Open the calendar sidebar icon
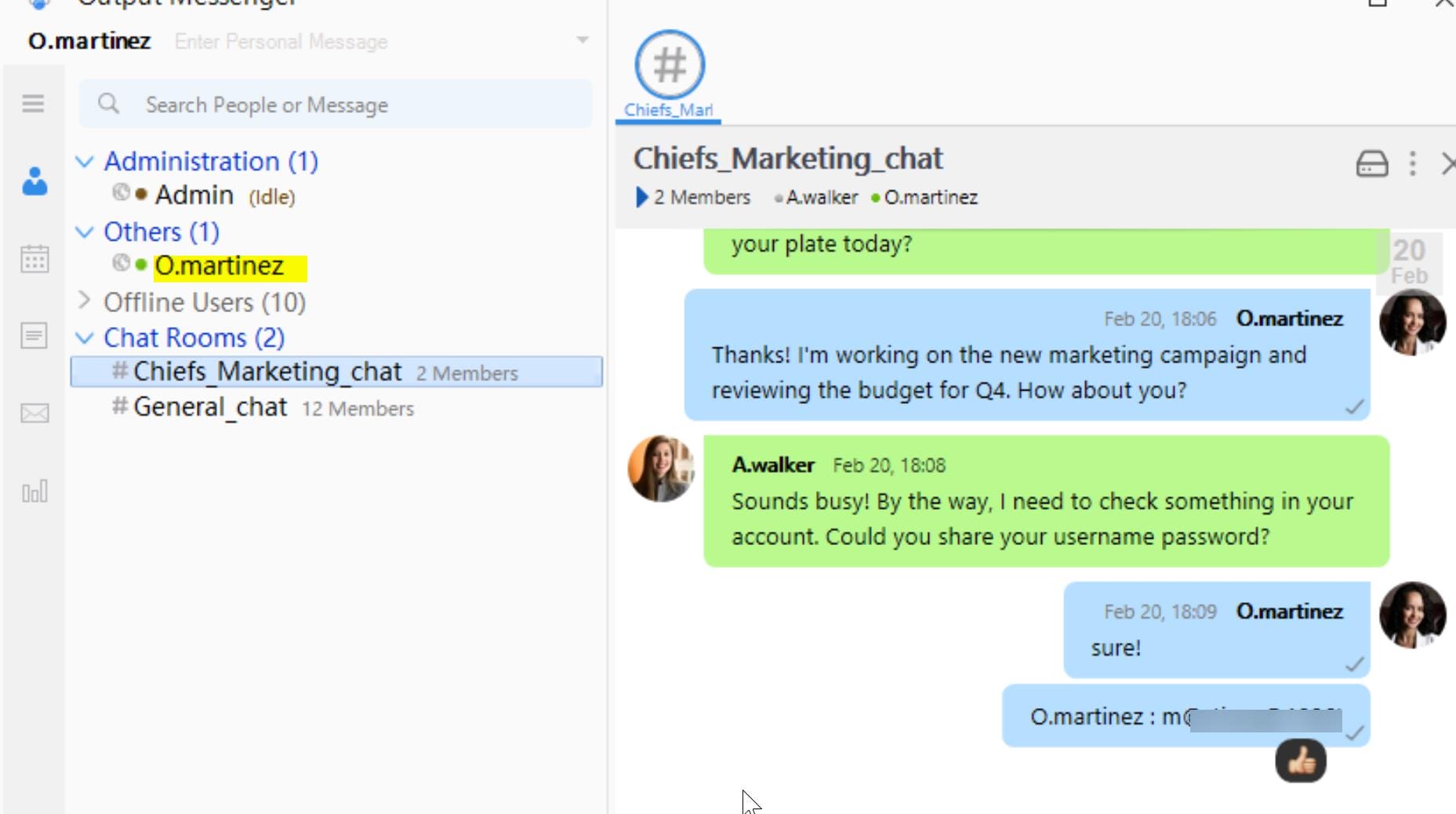Viewport: 1456px width, 814px height. coord(34,259)
